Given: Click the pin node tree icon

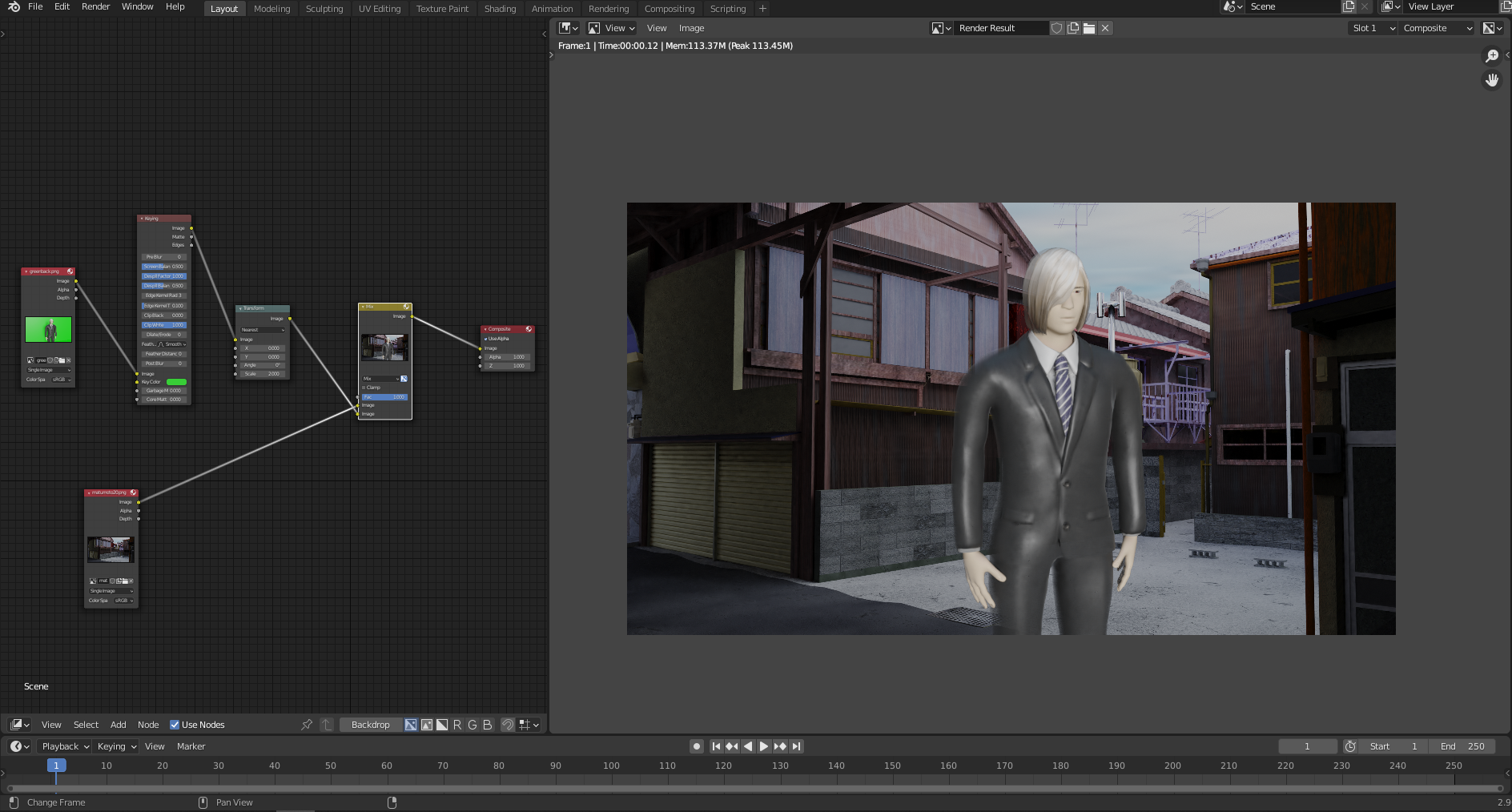Looking at the screenshot, I should [307, 725].
